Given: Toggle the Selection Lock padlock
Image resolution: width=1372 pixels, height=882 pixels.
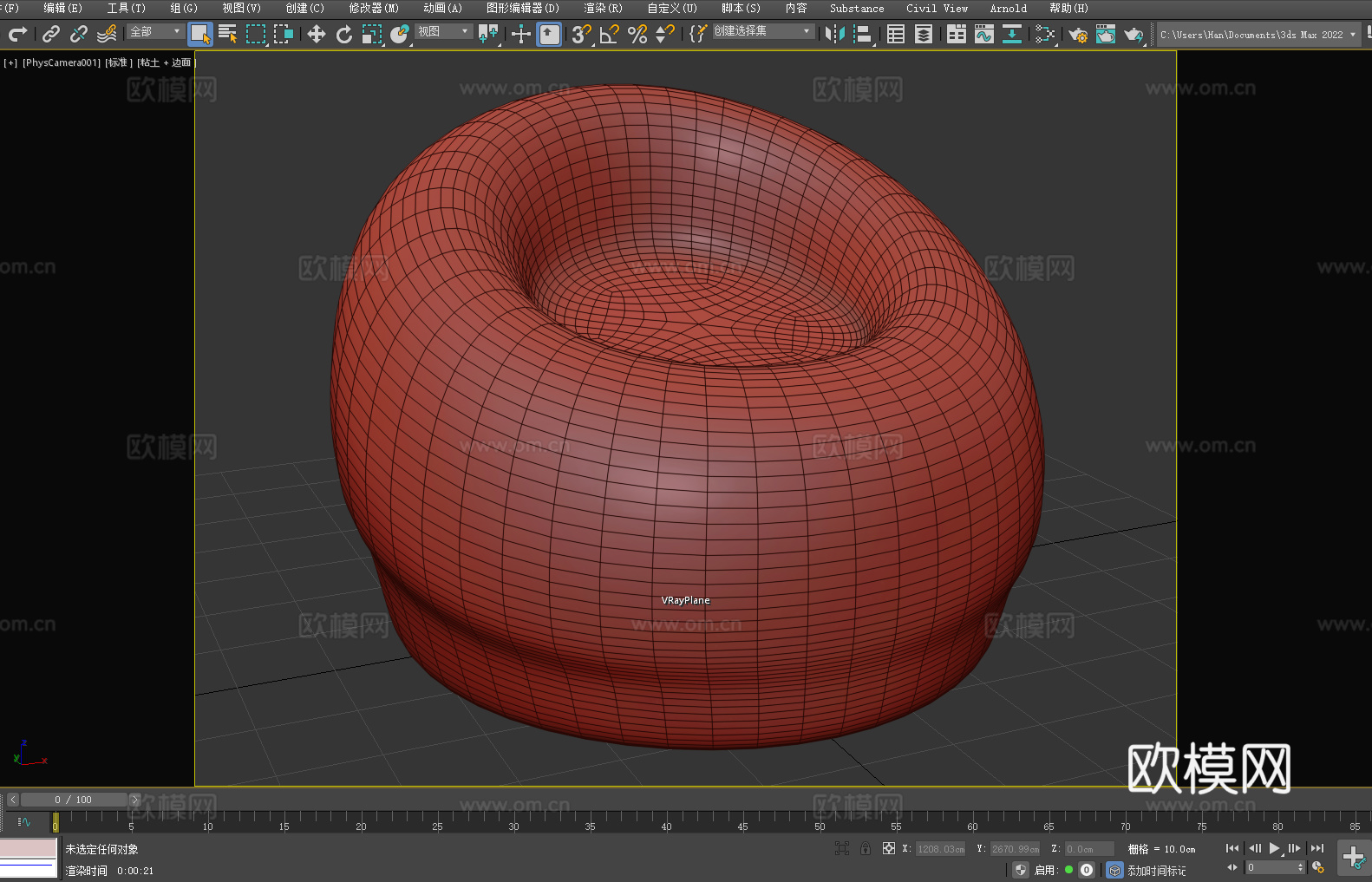Looking at the screenshot, I should (x=866, y=848).
